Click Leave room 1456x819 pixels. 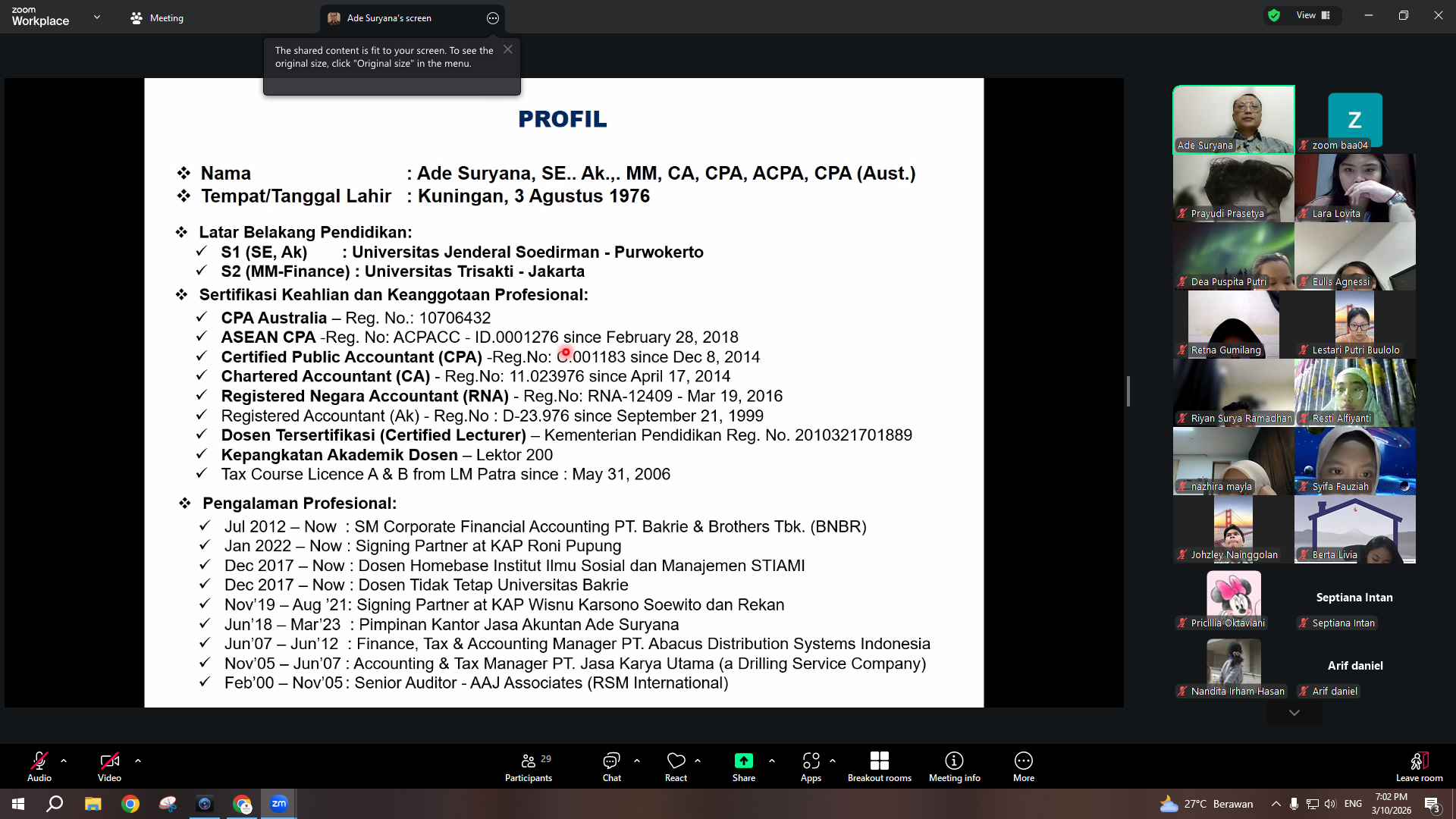(x=1419, y=766)
